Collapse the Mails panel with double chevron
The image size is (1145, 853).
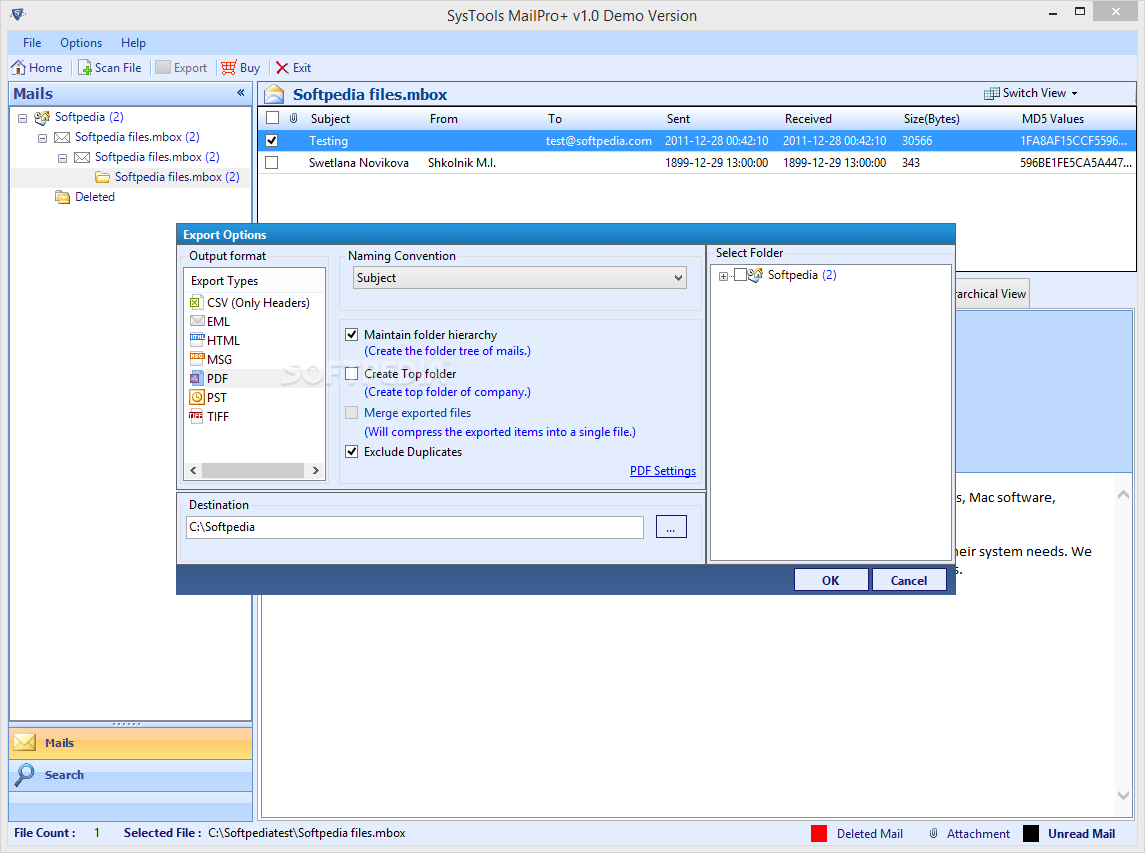[x=241, y=93]
